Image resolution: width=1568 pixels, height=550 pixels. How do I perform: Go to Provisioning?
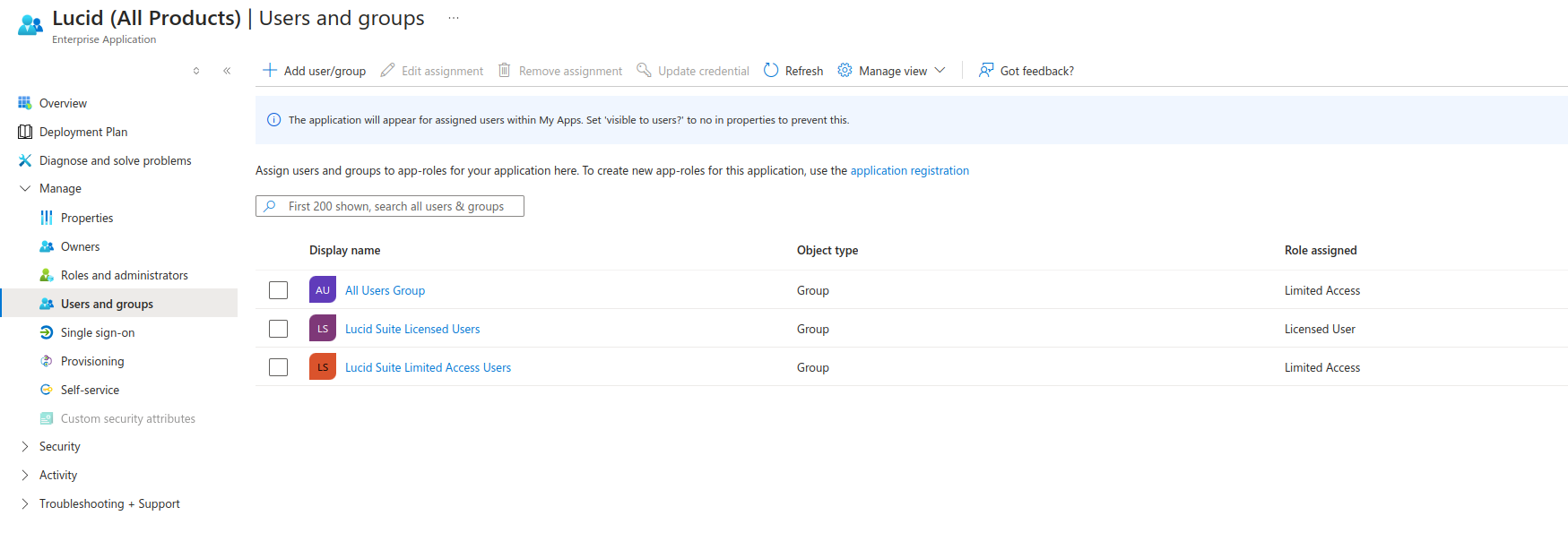92,361
